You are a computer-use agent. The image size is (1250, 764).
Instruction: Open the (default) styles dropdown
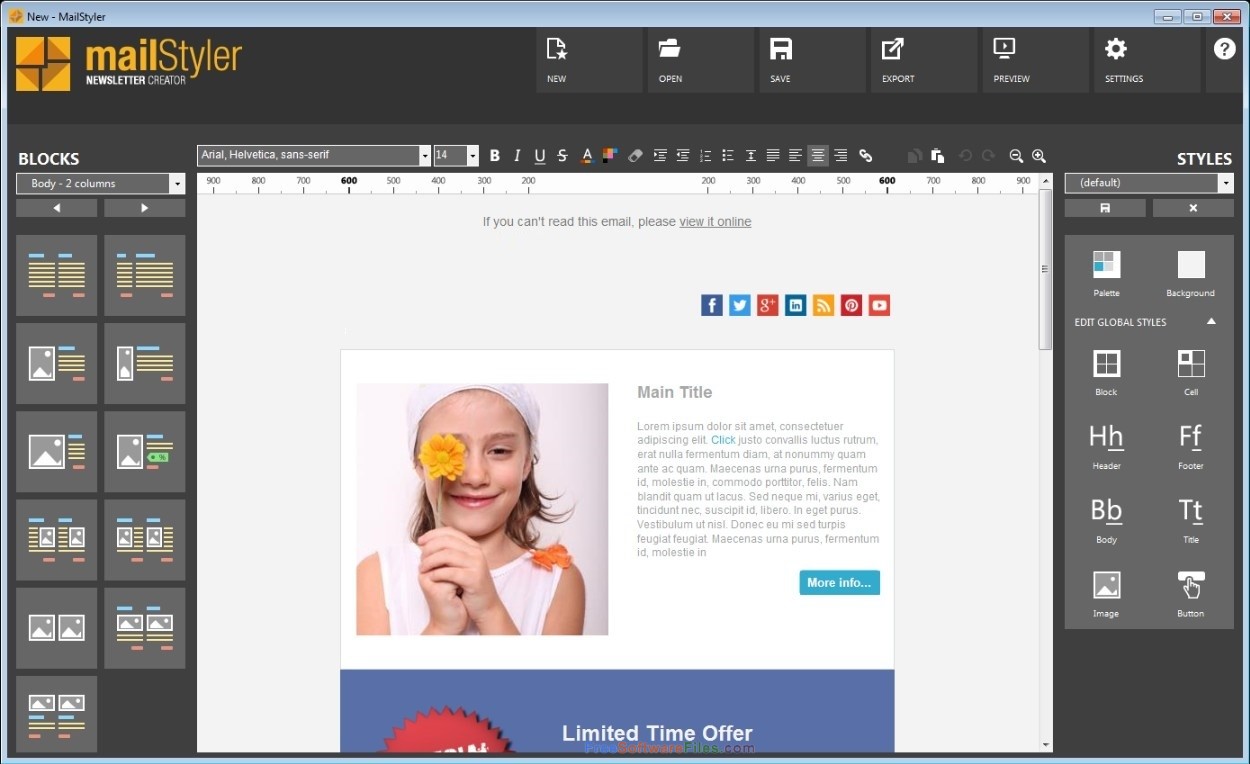(1149, 183)
